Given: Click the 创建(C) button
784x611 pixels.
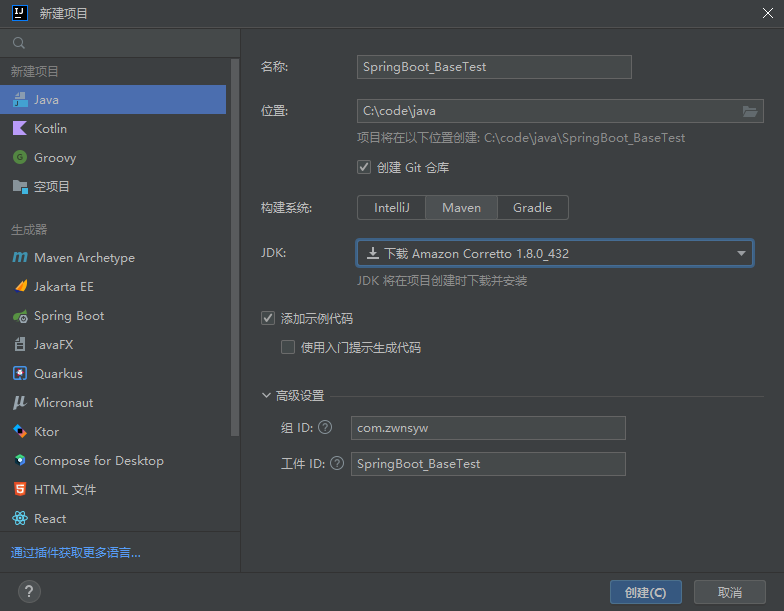Looking at the screenshot, I should point(646,592).
